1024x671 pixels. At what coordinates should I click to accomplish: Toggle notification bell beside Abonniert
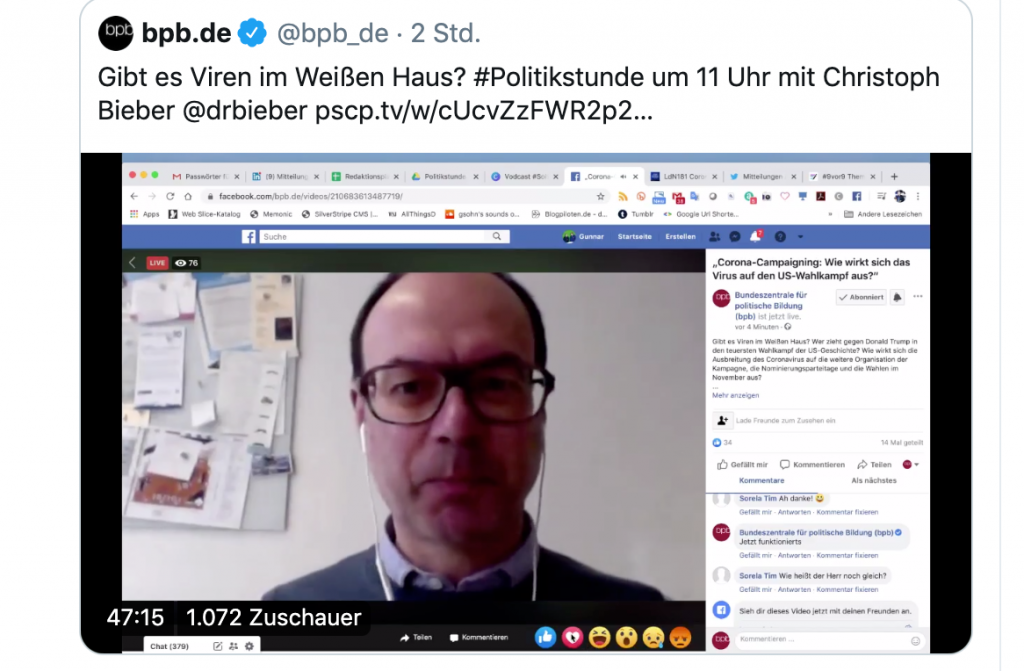pos(897,297)
